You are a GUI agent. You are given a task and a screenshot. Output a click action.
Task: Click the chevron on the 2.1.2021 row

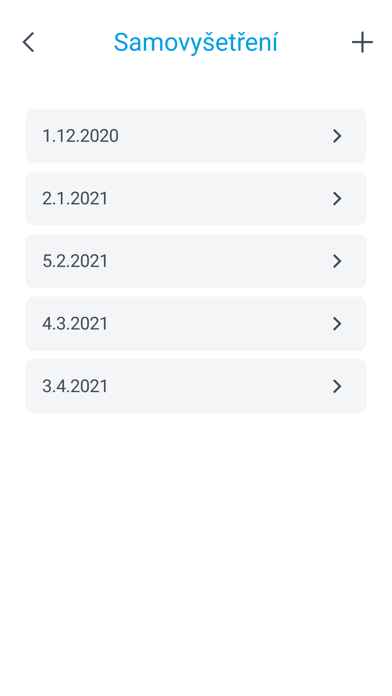click(x=337, y=198)
